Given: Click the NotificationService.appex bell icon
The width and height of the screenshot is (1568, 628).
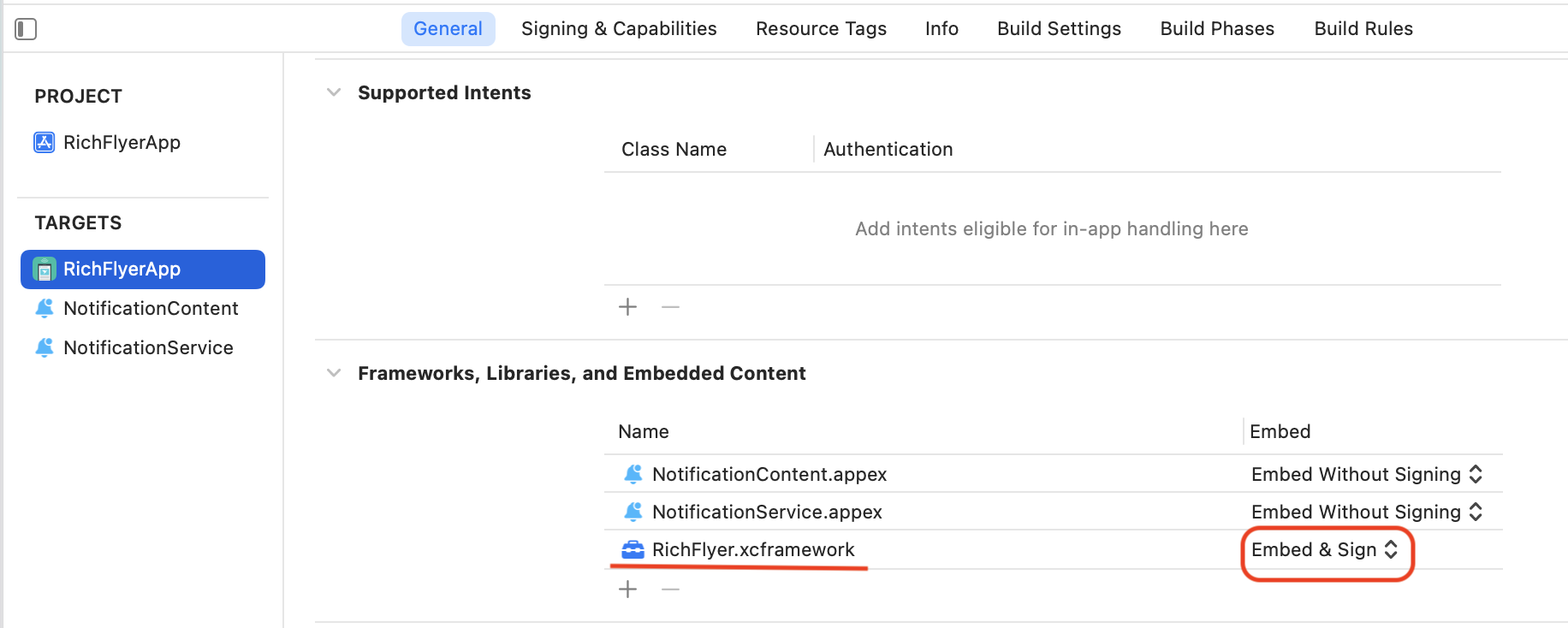Looking at the screenshot, I should 633,512.
